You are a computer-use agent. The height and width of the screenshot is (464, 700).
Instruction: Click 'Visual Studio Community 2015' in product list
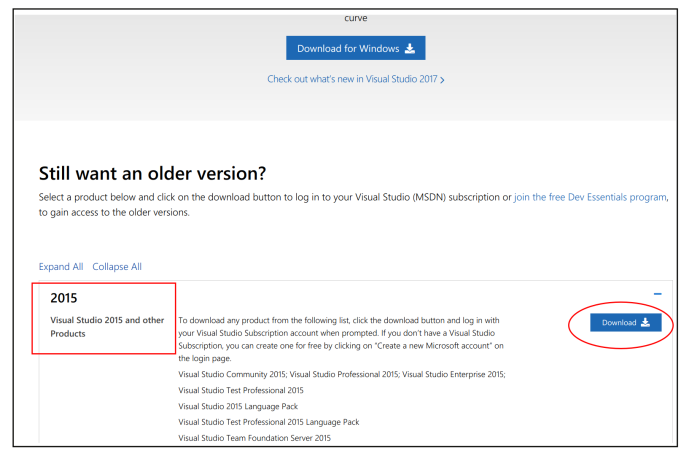pyautogui.click(x=234, y=374)
